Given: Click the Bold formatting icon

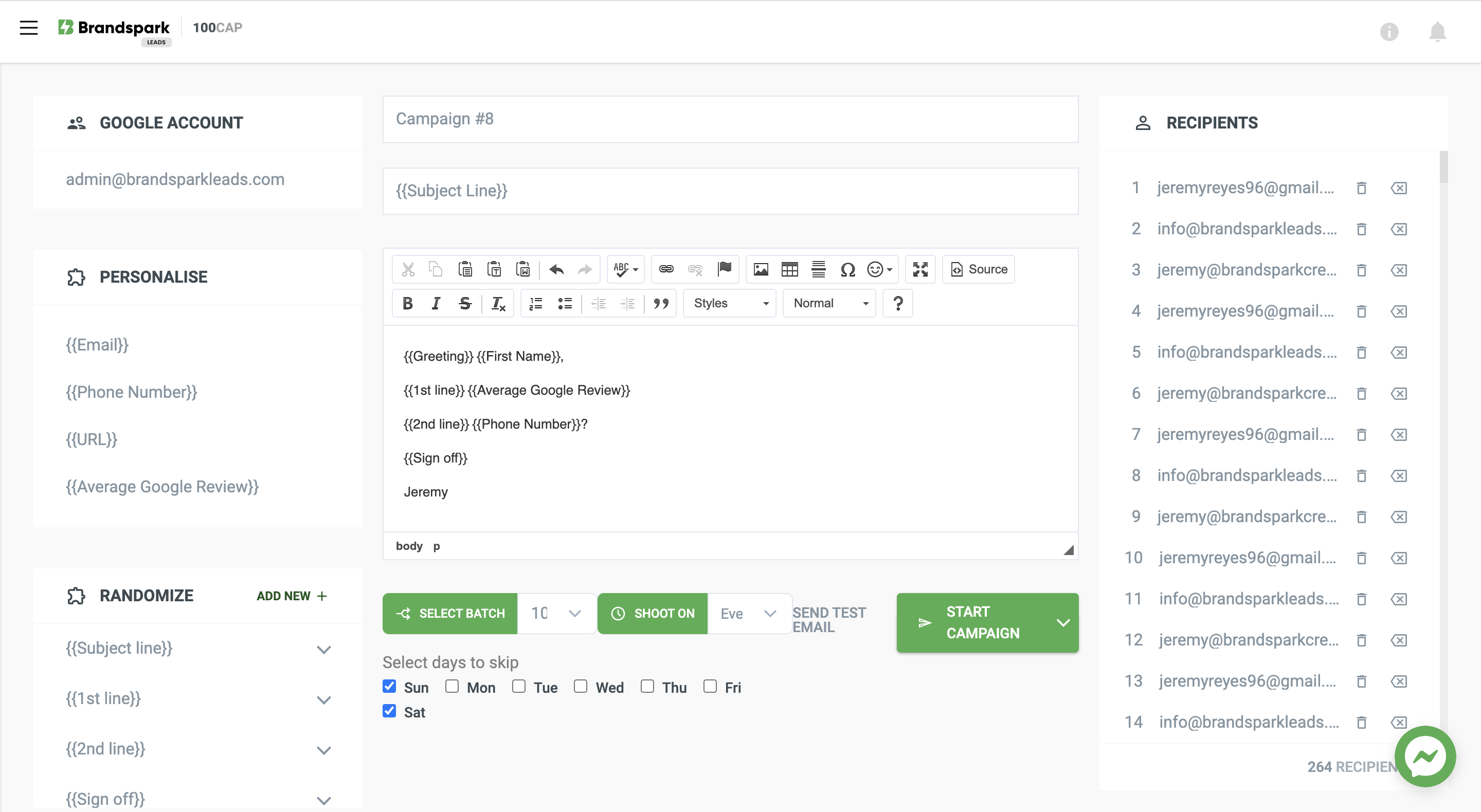Looking at the screenshot, I should coord(408,303).
